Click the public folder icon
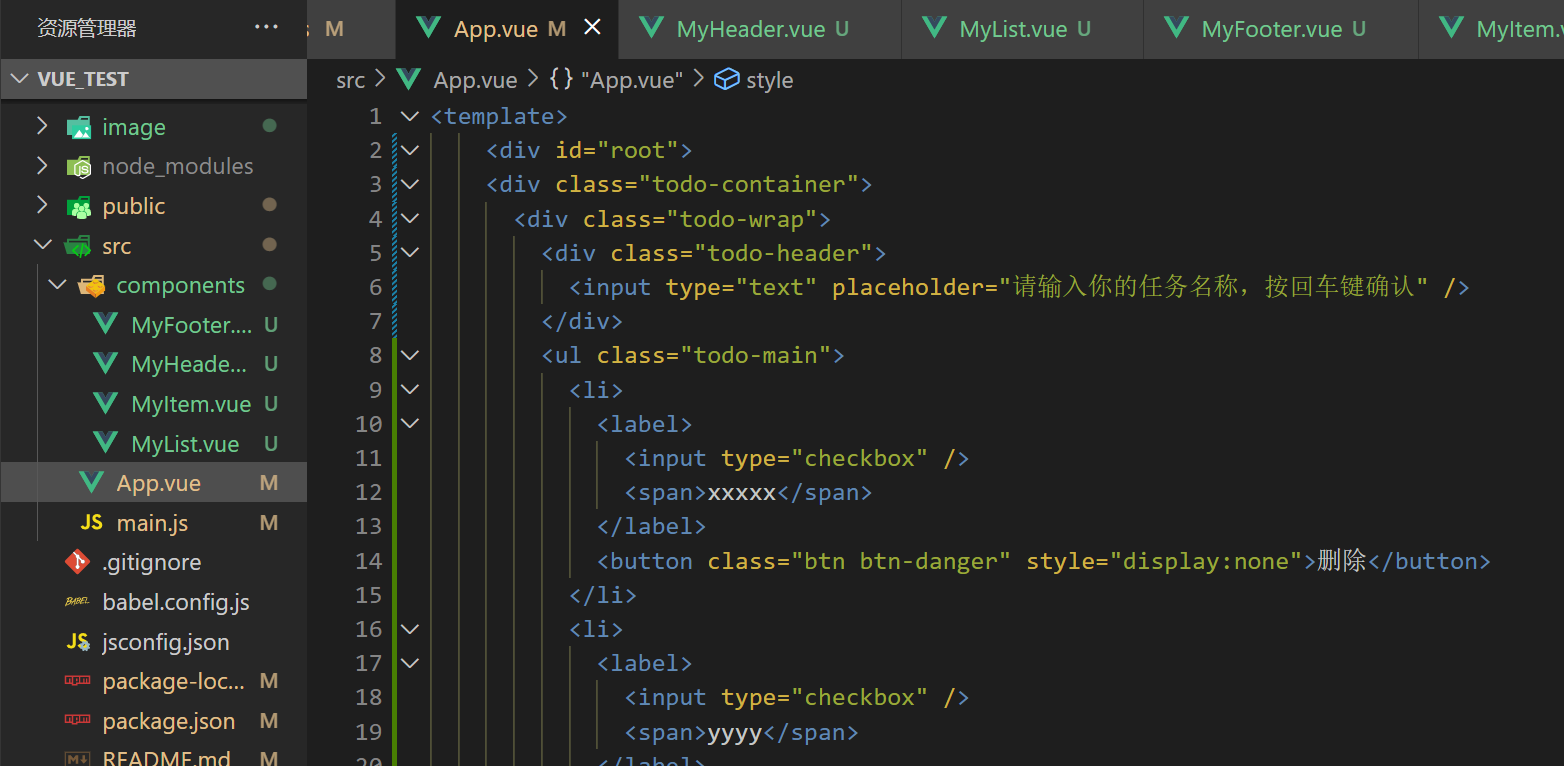The image size is (1564, 766). (78, 207)
